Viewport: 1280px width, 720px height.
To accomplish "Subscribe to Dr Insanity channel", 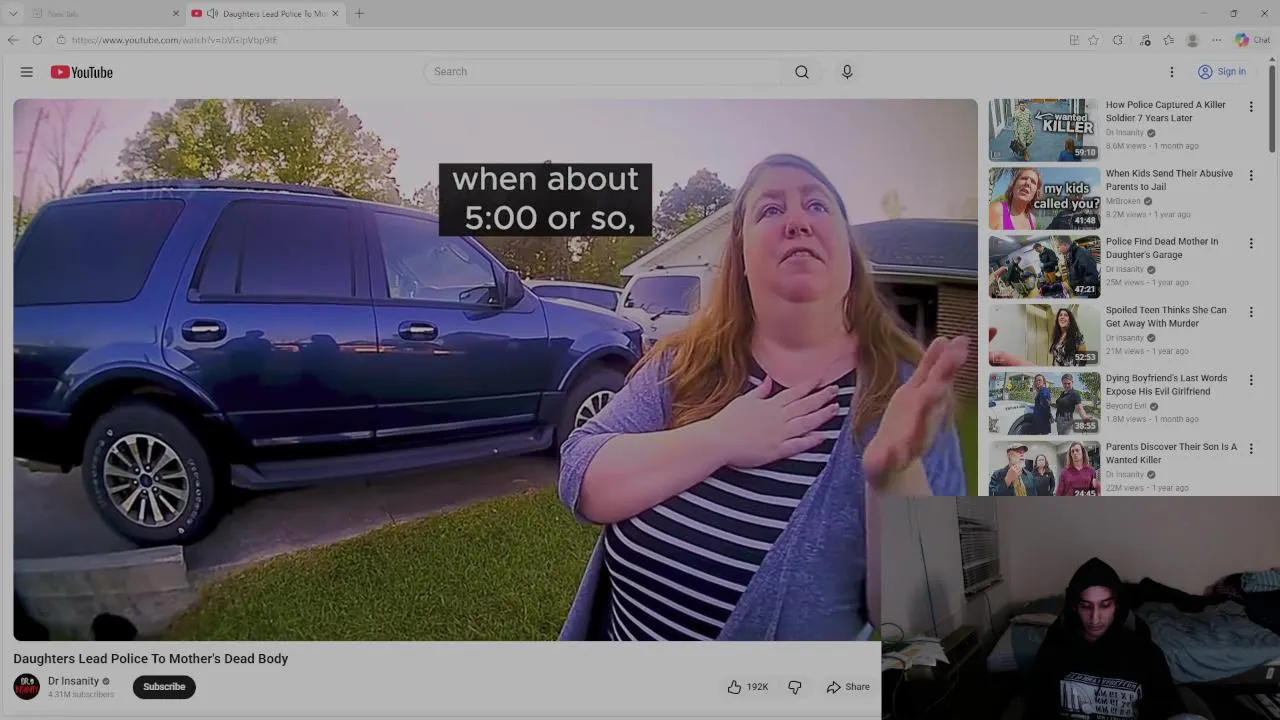I will 164,687.
